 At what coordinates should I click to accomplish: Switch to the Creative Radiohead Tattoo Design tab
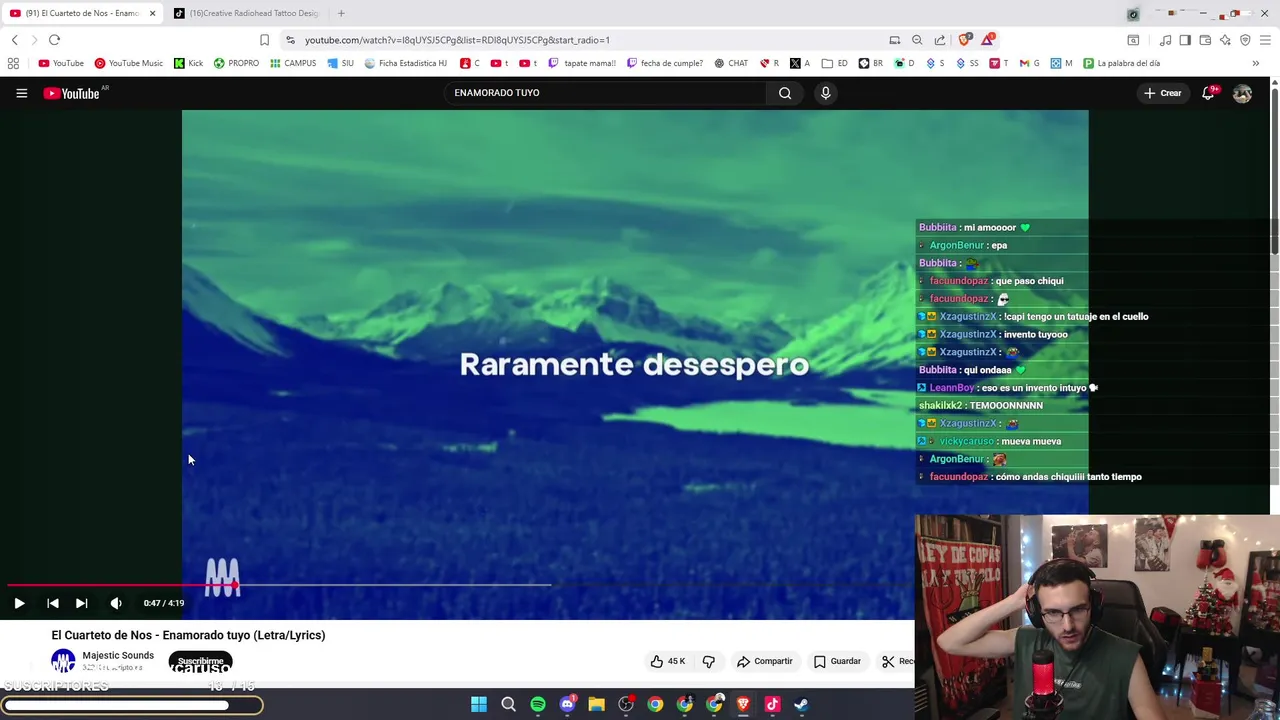coord(245,13)
